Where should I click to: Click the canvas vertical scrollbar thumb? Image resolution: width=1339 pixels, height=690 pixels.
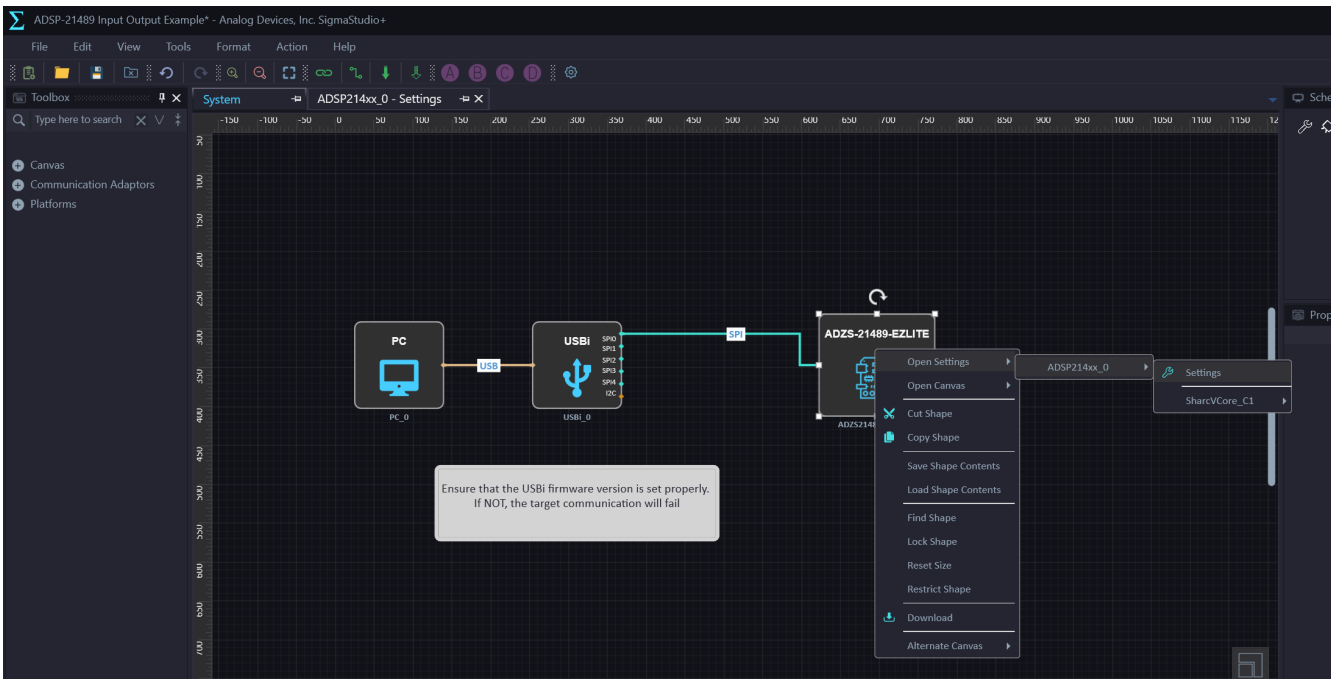(x=1271, y=396)
